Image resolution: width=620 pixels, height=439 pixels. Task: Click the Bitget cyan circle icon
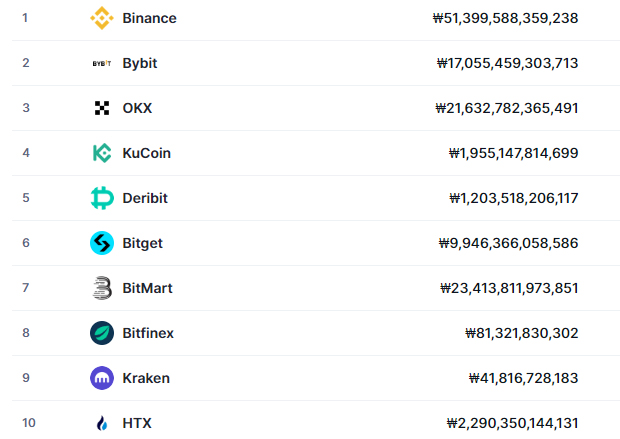102,243
